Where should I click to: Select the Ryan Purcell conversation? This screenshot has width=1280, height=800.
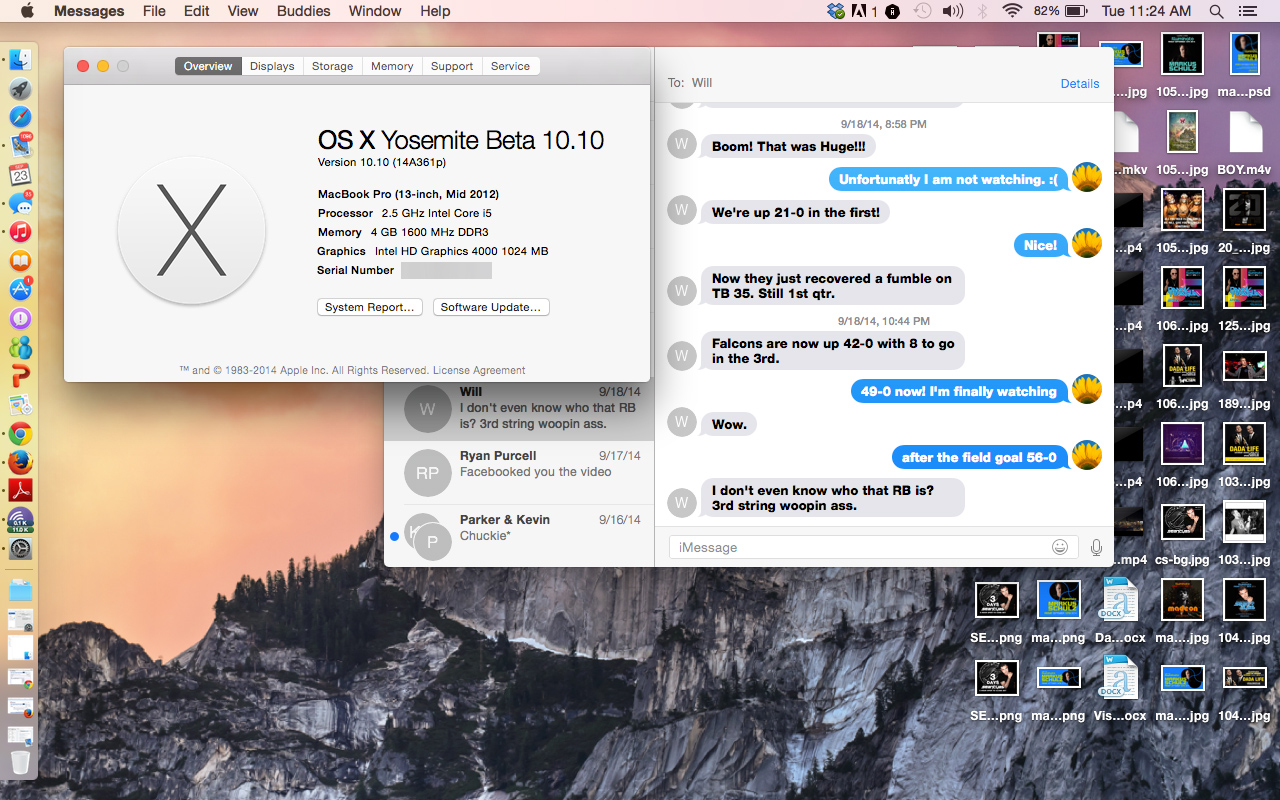[x=519, y=472]
